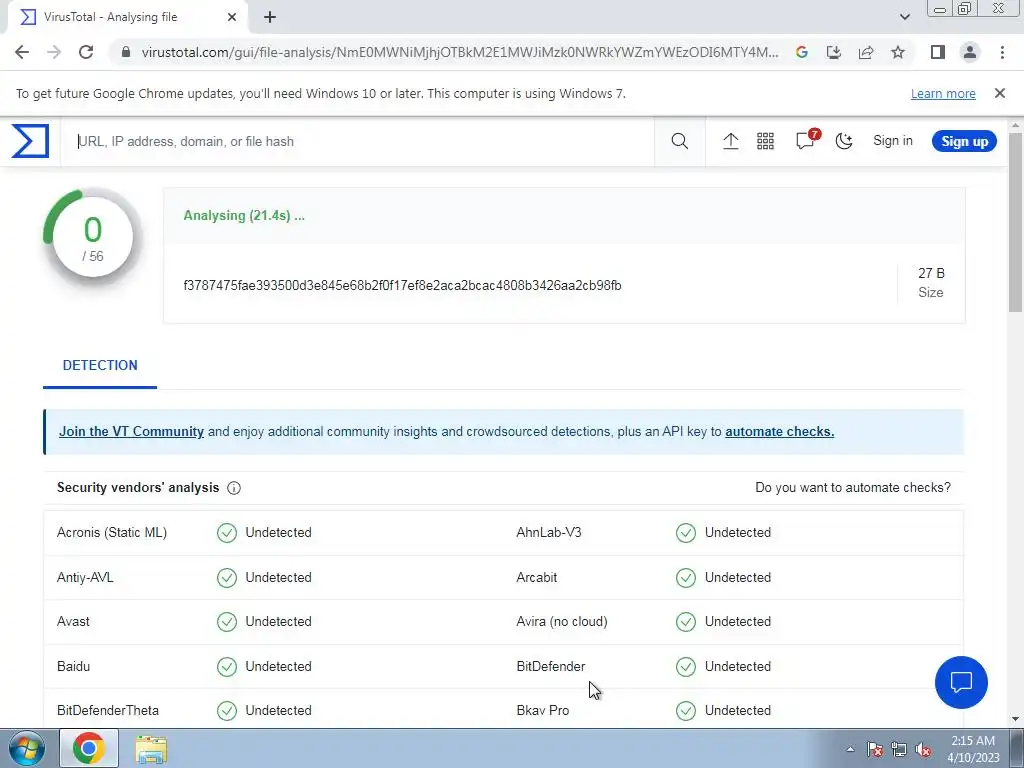This screenshot has width=1024, height=768.
Task: Click the BitDefenderTheta vendor name
Action: pyautogui.click(x=108, y=711)
